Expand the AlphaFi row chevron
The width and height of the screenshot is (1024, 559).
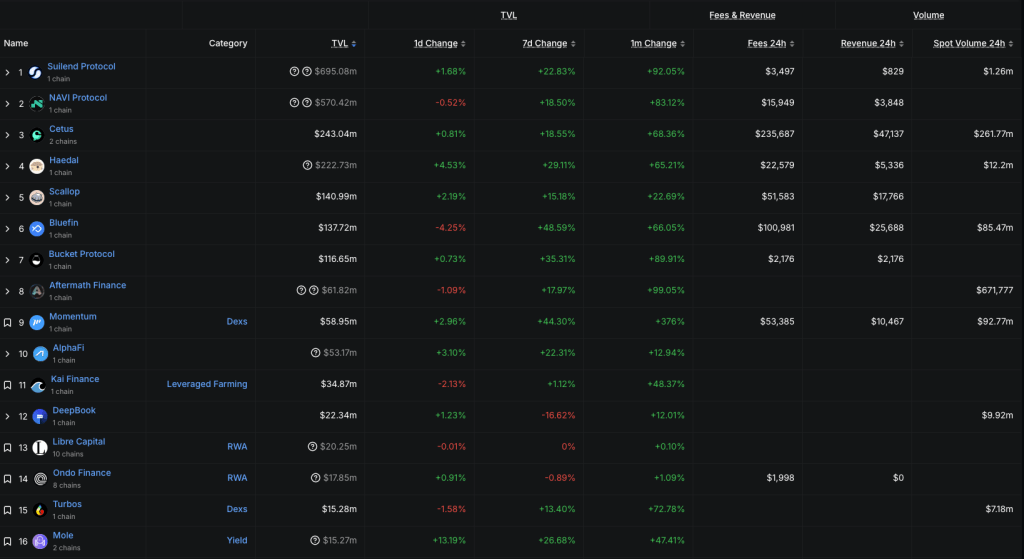tap(8, 354)
